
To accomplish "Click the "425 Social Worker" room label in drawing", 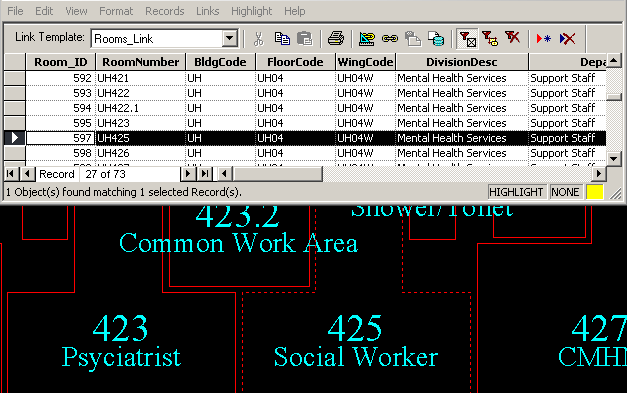I will click(x=355, y=341).
